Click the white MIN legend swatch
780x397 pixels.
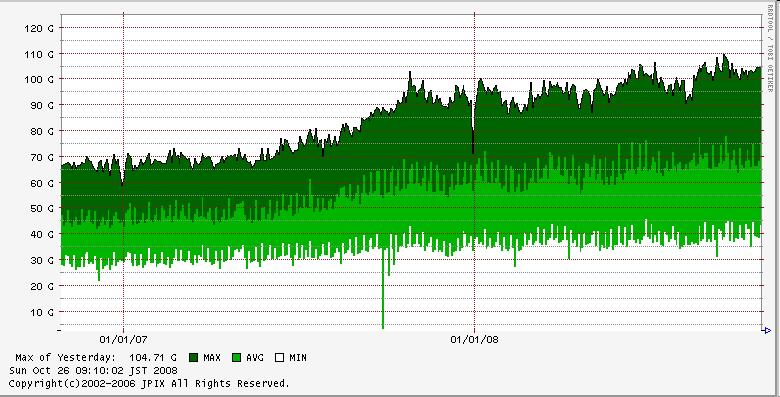click(280, 357)
